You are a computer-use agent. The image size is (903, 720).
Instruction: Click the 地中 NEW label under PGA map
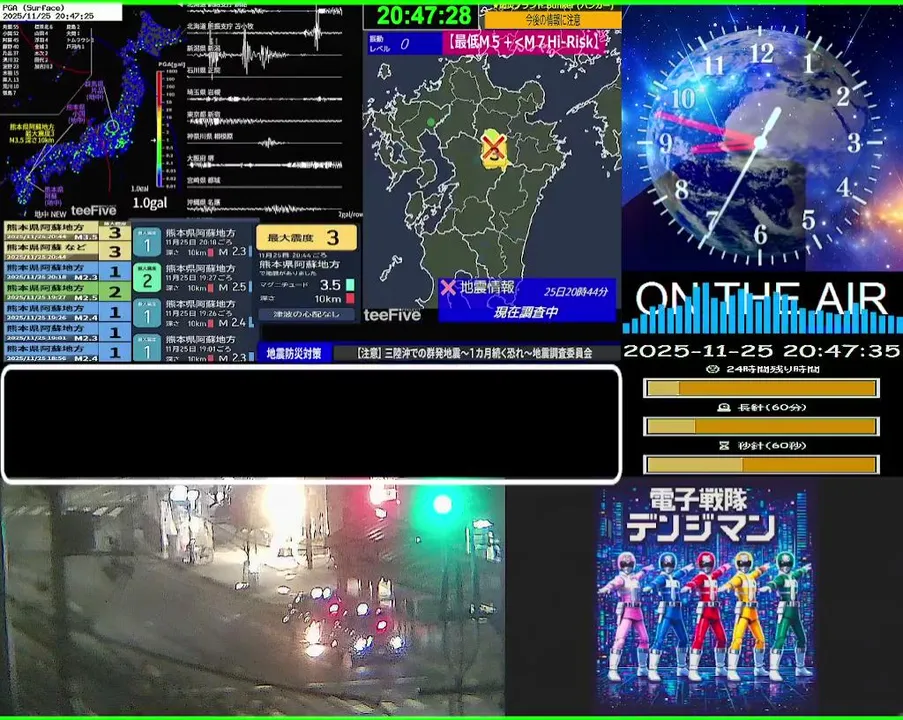(50, 213)
